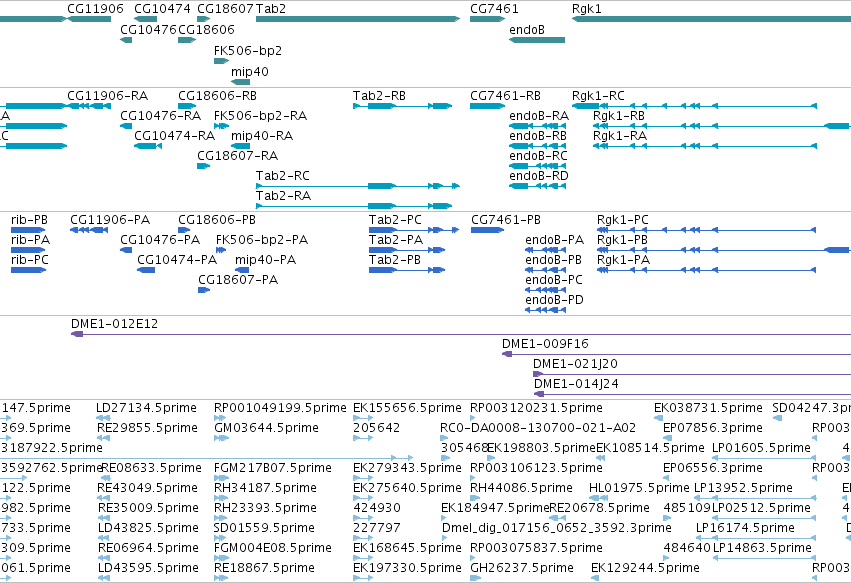Click the mip40 gene label
This screenshot has height=583, width=851.
coord(250,72)
